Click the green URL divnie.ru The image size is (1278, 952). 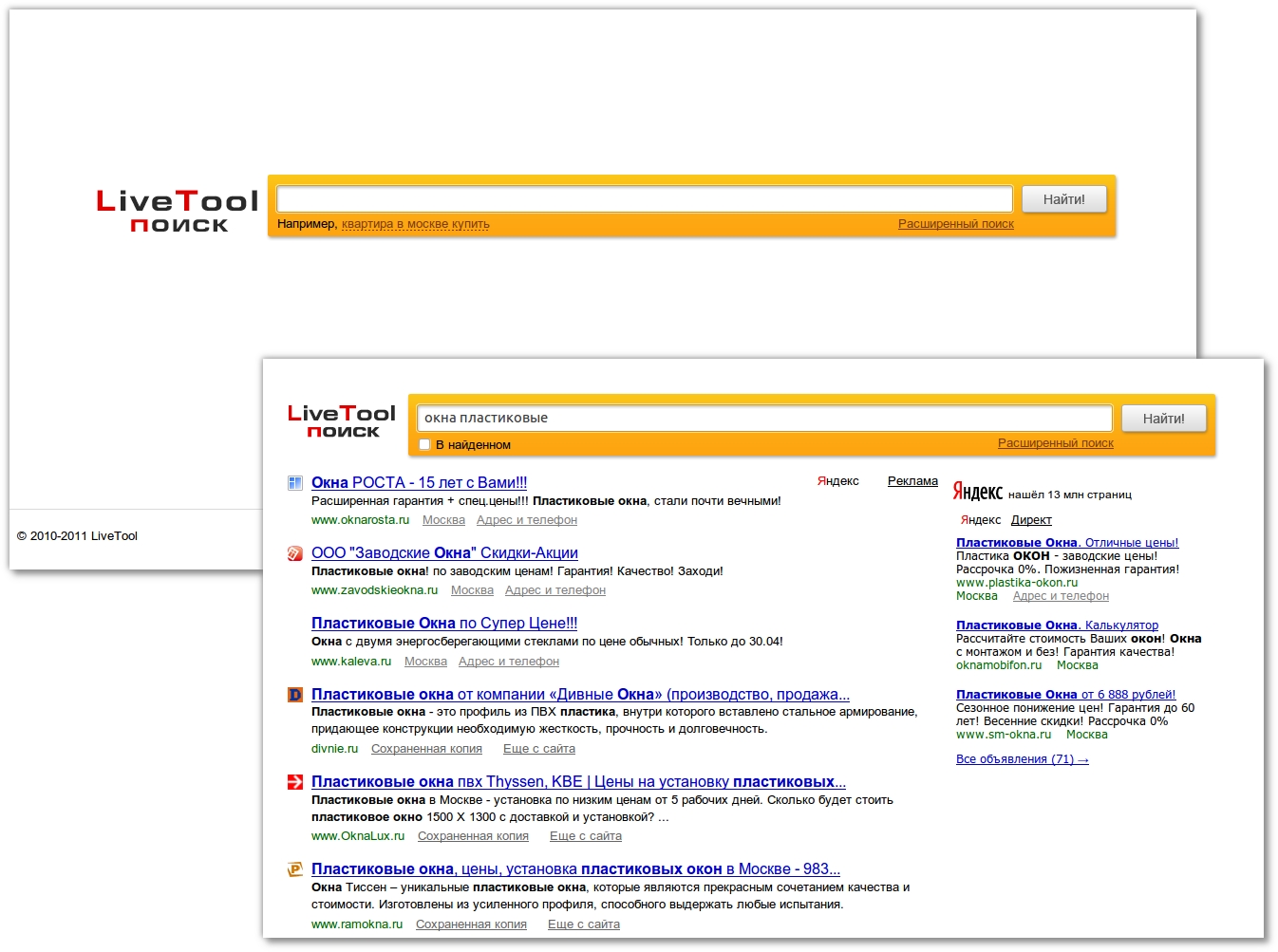pyautogui.click(x=335, y=749)
